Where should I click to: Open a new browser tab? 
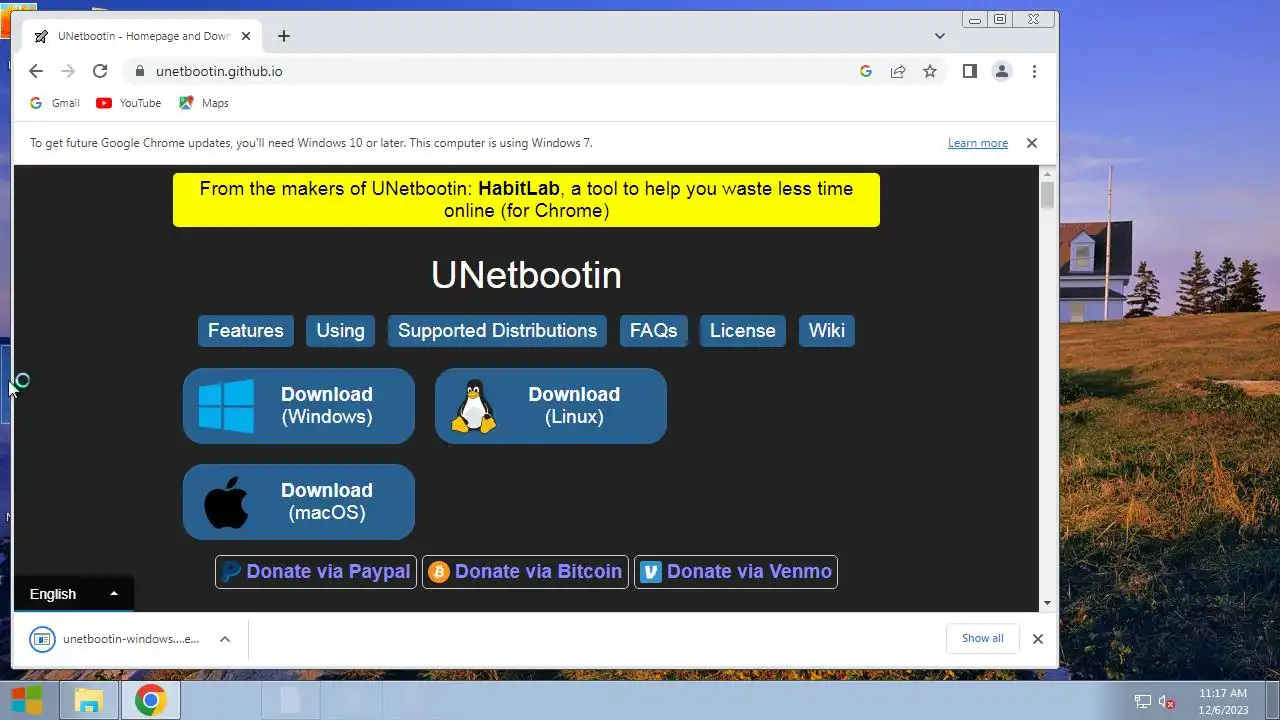point(284,36)
